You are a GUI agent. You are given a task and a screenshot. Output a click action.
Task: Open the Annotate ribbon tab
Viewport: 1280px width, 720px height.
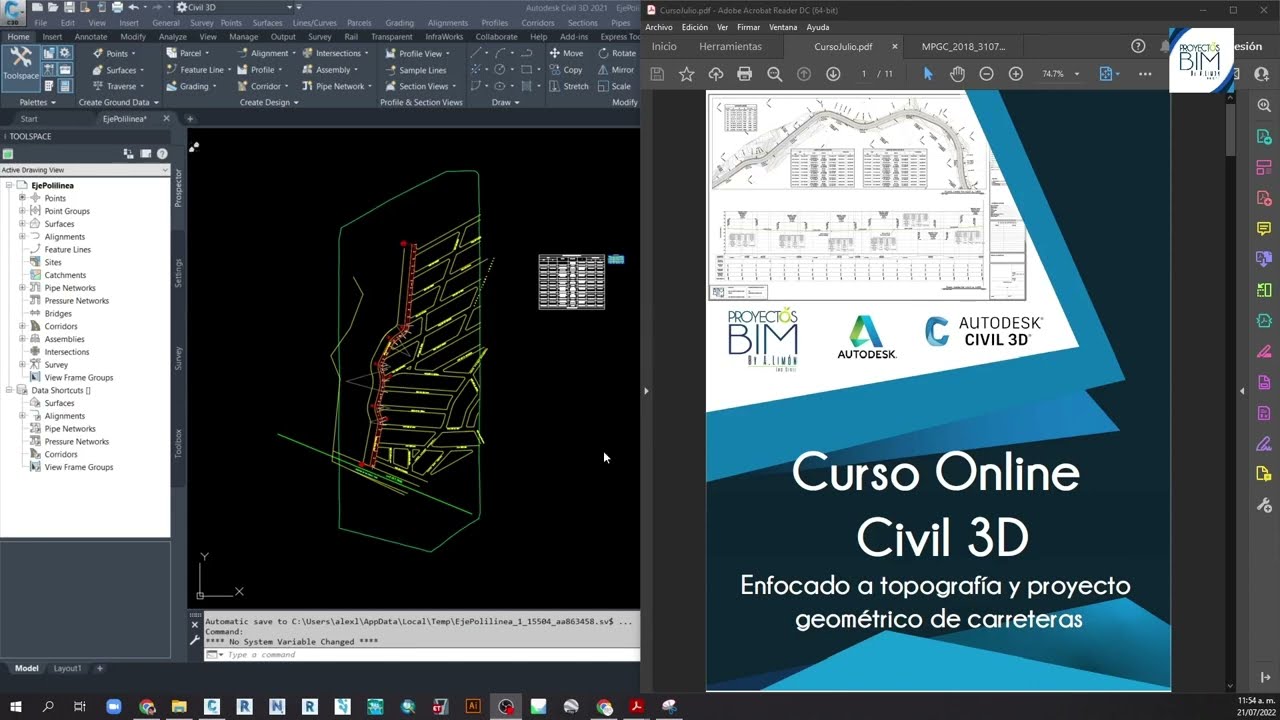click(x=91, y=36)
